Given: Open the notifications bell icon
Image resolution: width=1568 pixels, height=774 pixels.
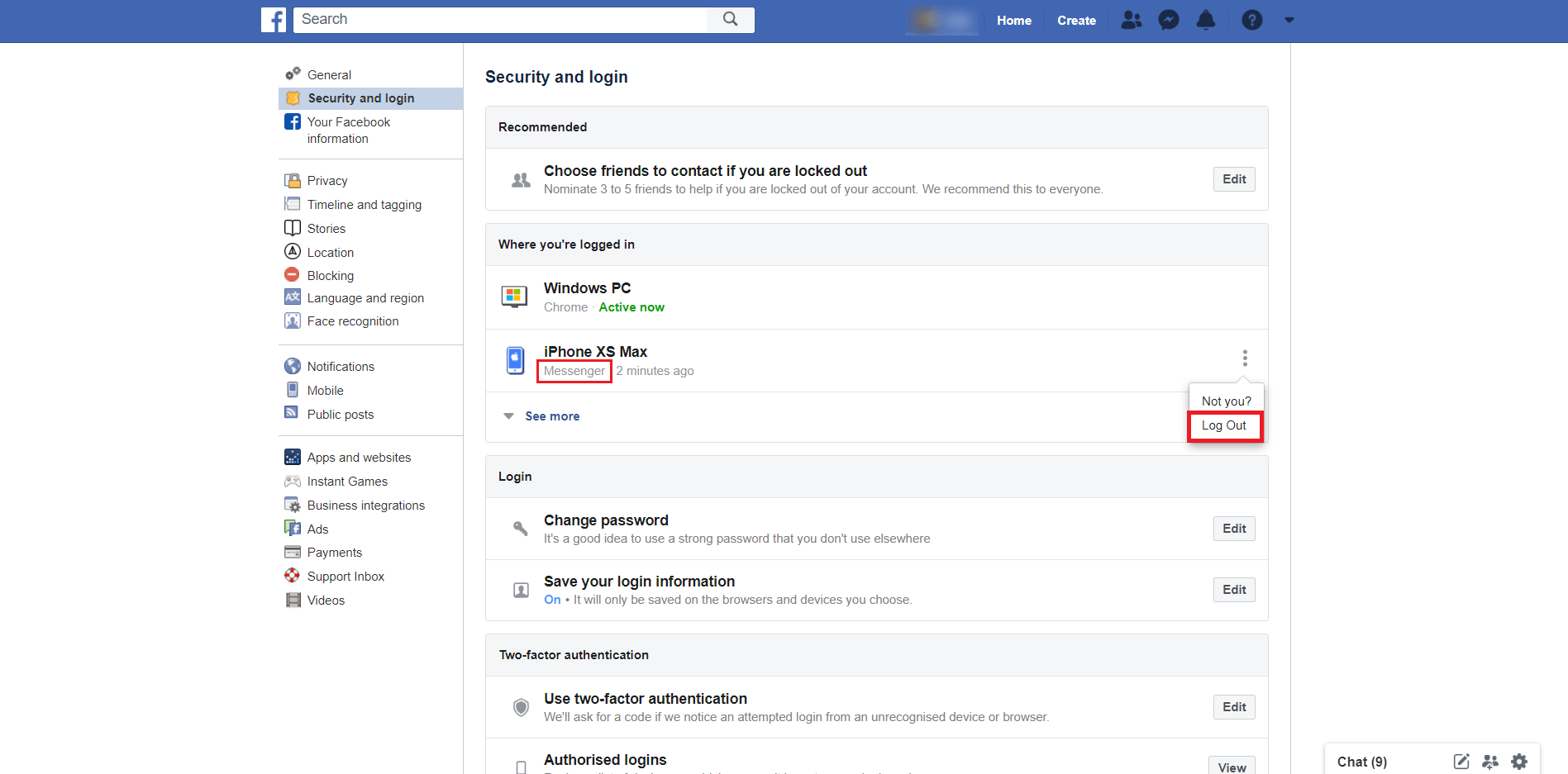Looking at the screenshot, I should click(1206, 20).
